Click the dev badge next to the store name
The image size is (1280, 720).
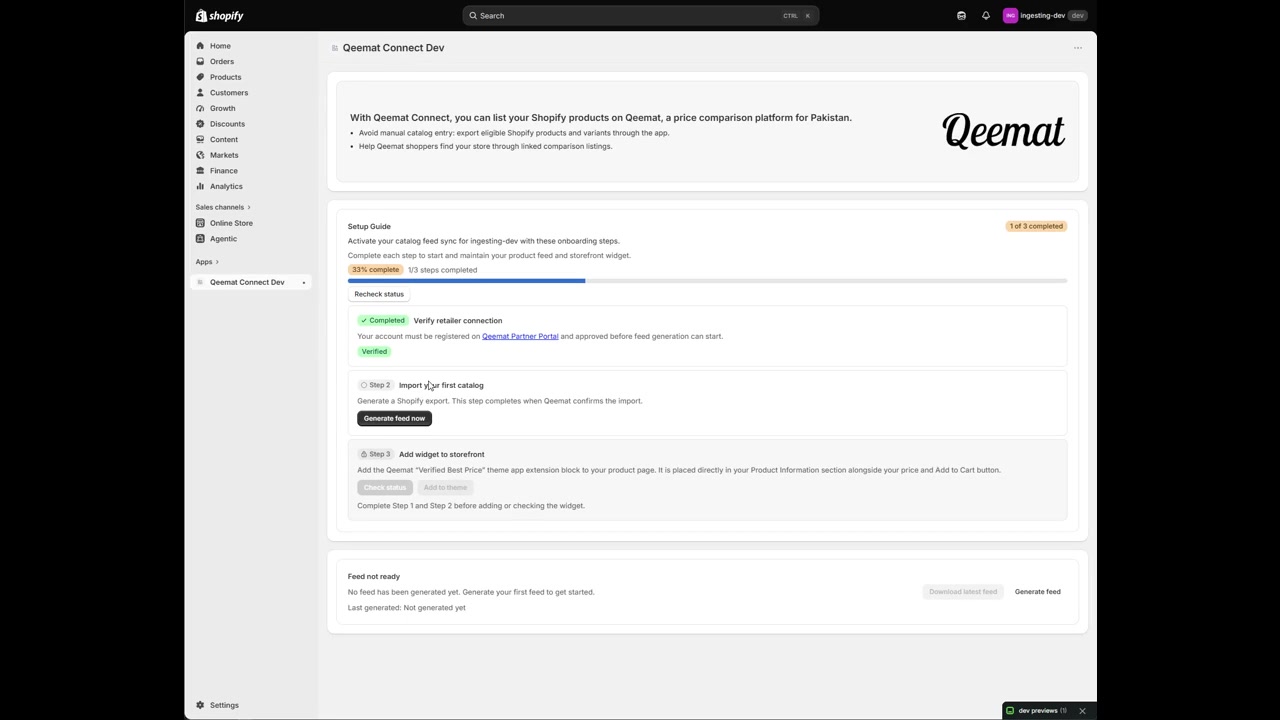[x=1077, y=16]
